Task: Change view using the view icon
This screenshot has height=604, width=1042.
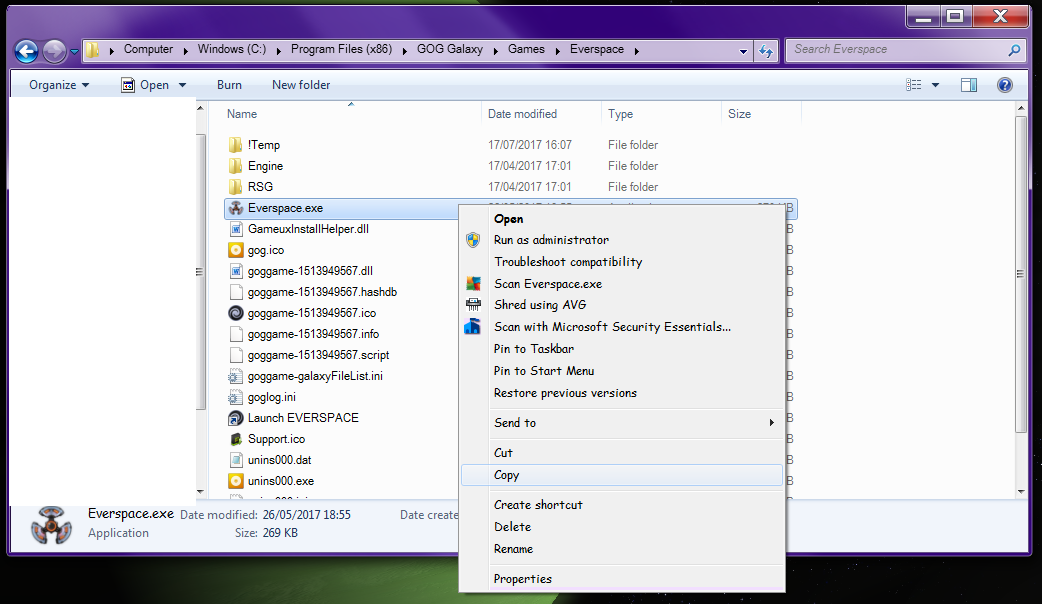Action: tap(914, 85)
